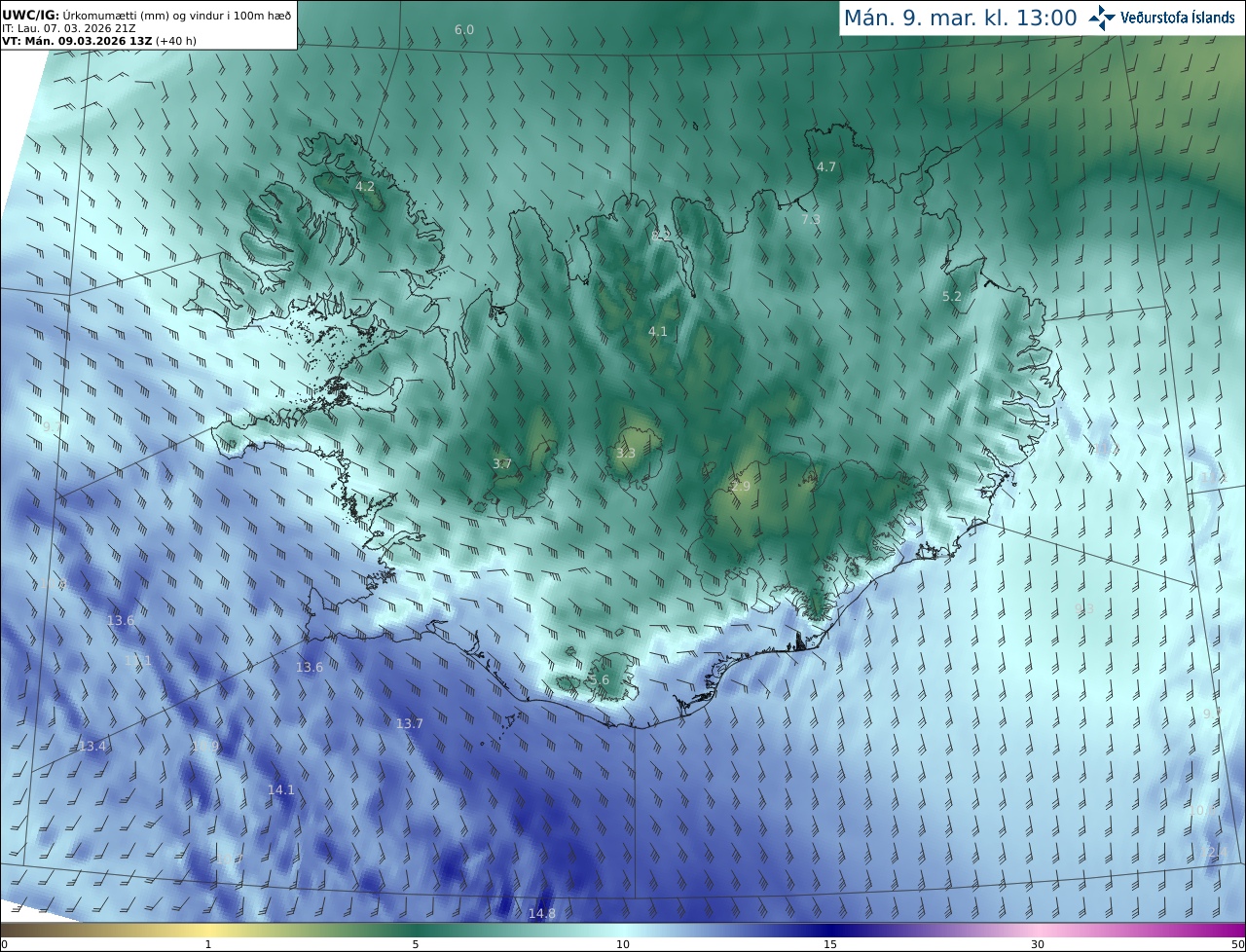Screen dimensions: 1246x952
Task: Click the 12.4 value near the bottom-right corner
Action: [1214, 853]
